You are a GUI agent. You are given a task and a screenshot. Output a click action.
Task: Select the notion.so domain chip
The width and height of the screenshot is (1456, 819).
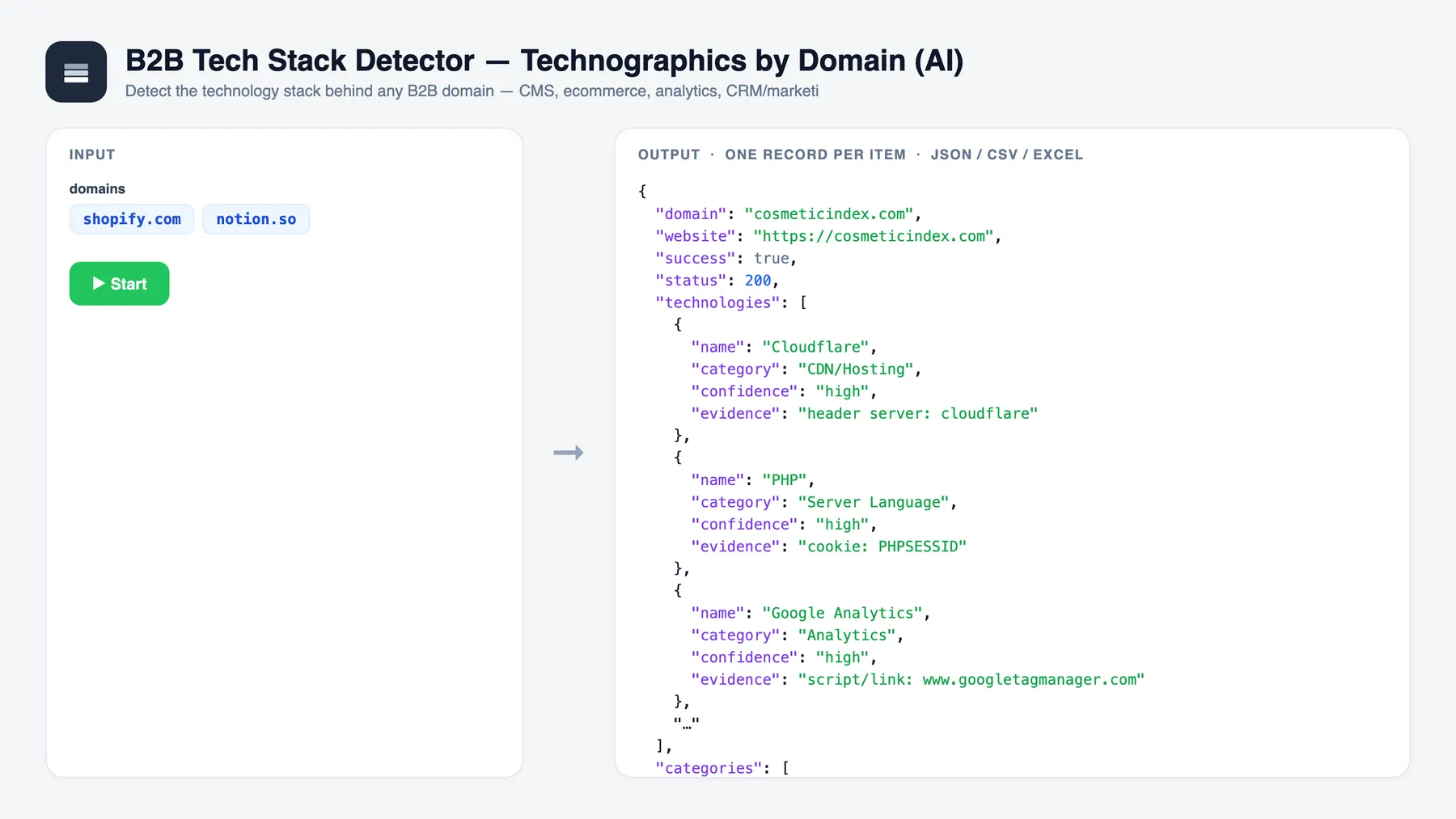click(256, 219)
